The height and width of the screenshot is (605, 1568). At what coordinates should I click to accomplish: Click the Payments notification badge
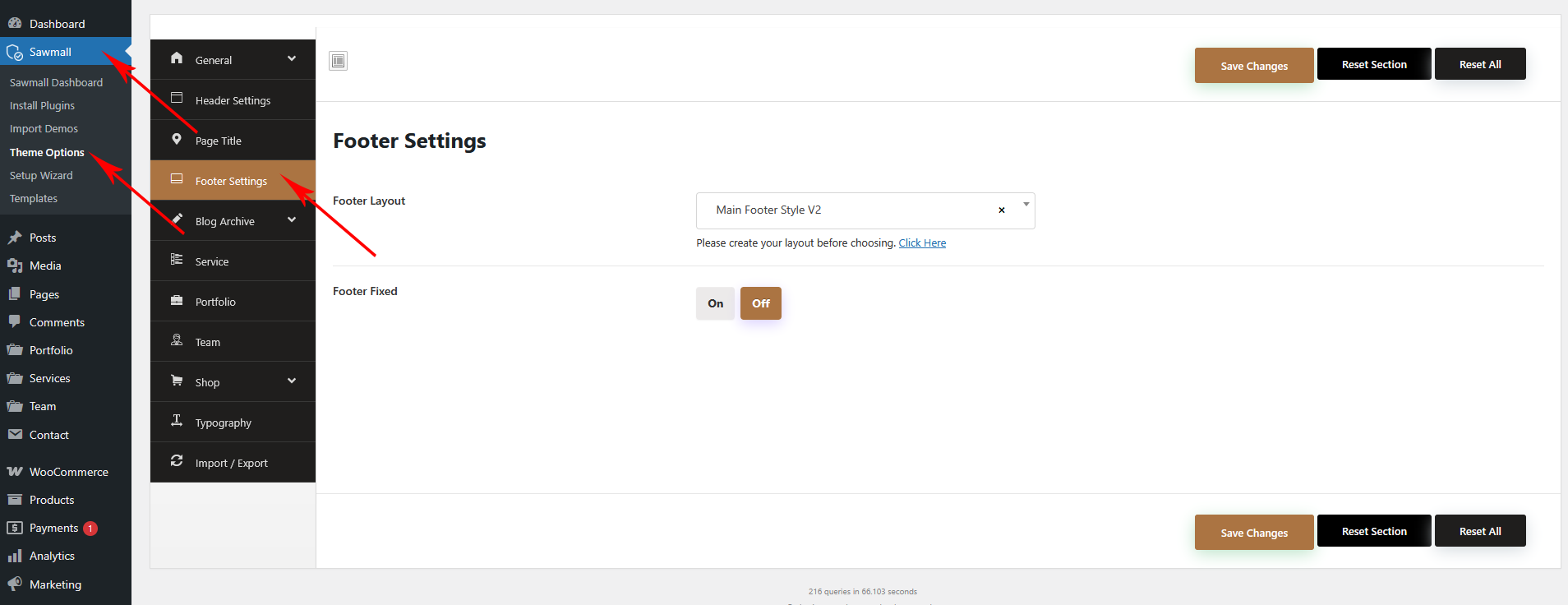90,529
